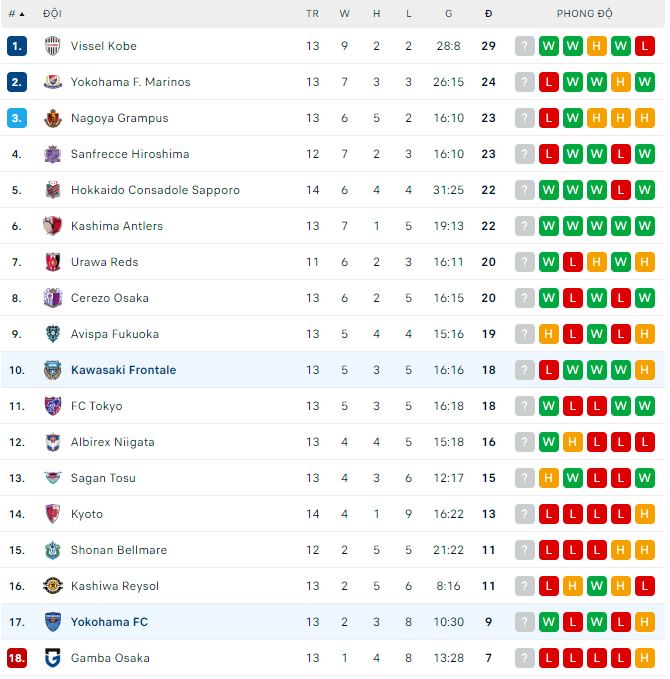Viewport: 670px width, 679px height.
Task: Click the ĐỘI team column header
Action: click(x=52, y=14)
